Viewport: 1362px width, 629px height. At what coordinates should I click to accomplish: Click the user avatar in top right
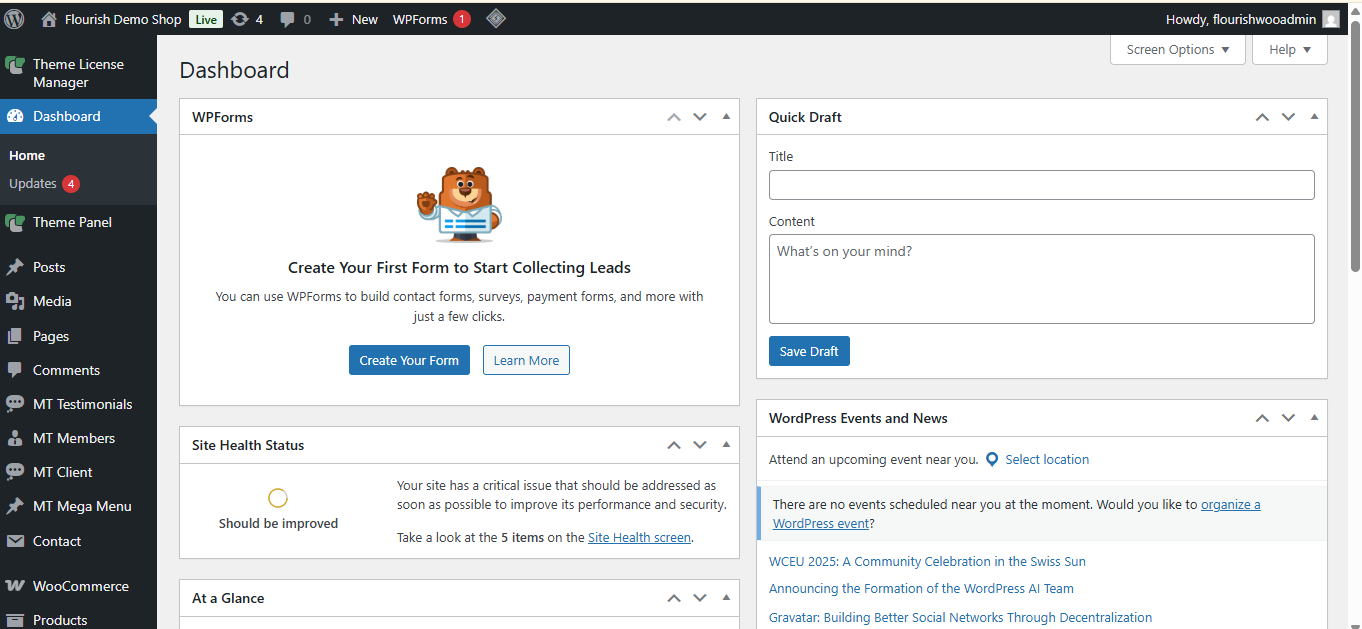pos(1330,19)
